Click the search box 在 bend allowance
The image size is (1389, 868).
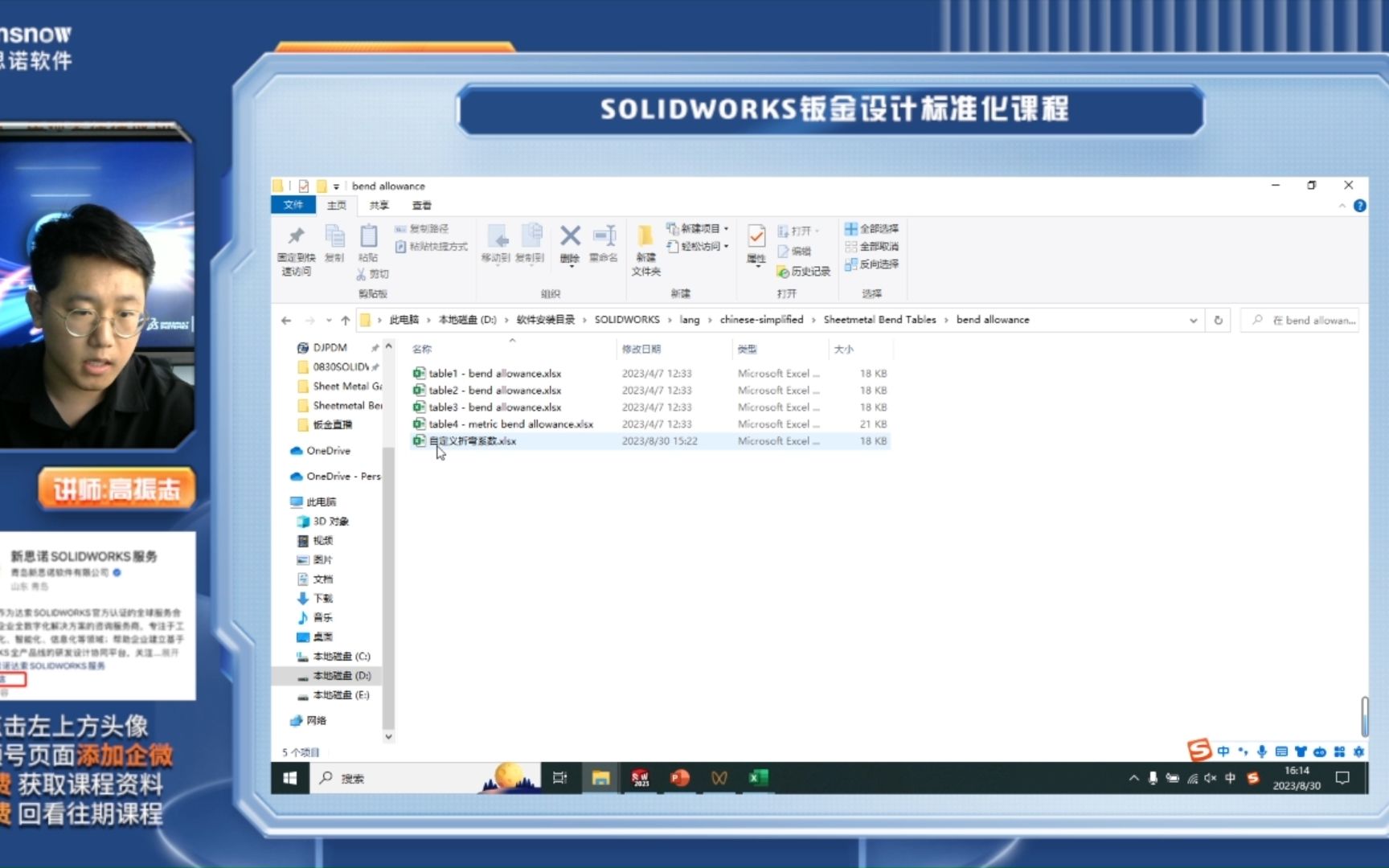coord(1300,320)
